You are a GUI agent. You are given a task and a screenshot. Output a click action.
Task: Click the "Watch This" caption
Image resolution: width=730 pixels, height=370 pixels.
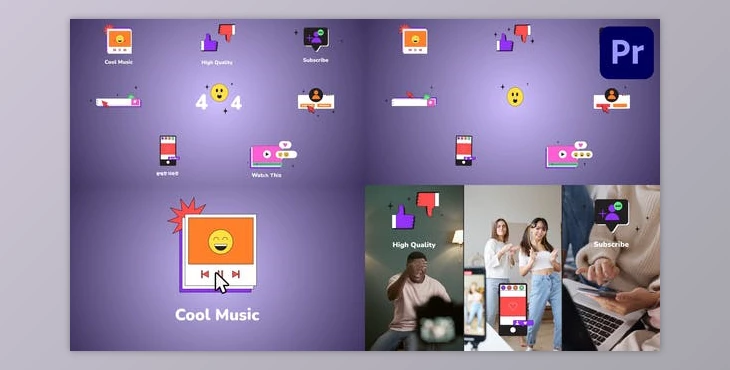click(266, 175)
